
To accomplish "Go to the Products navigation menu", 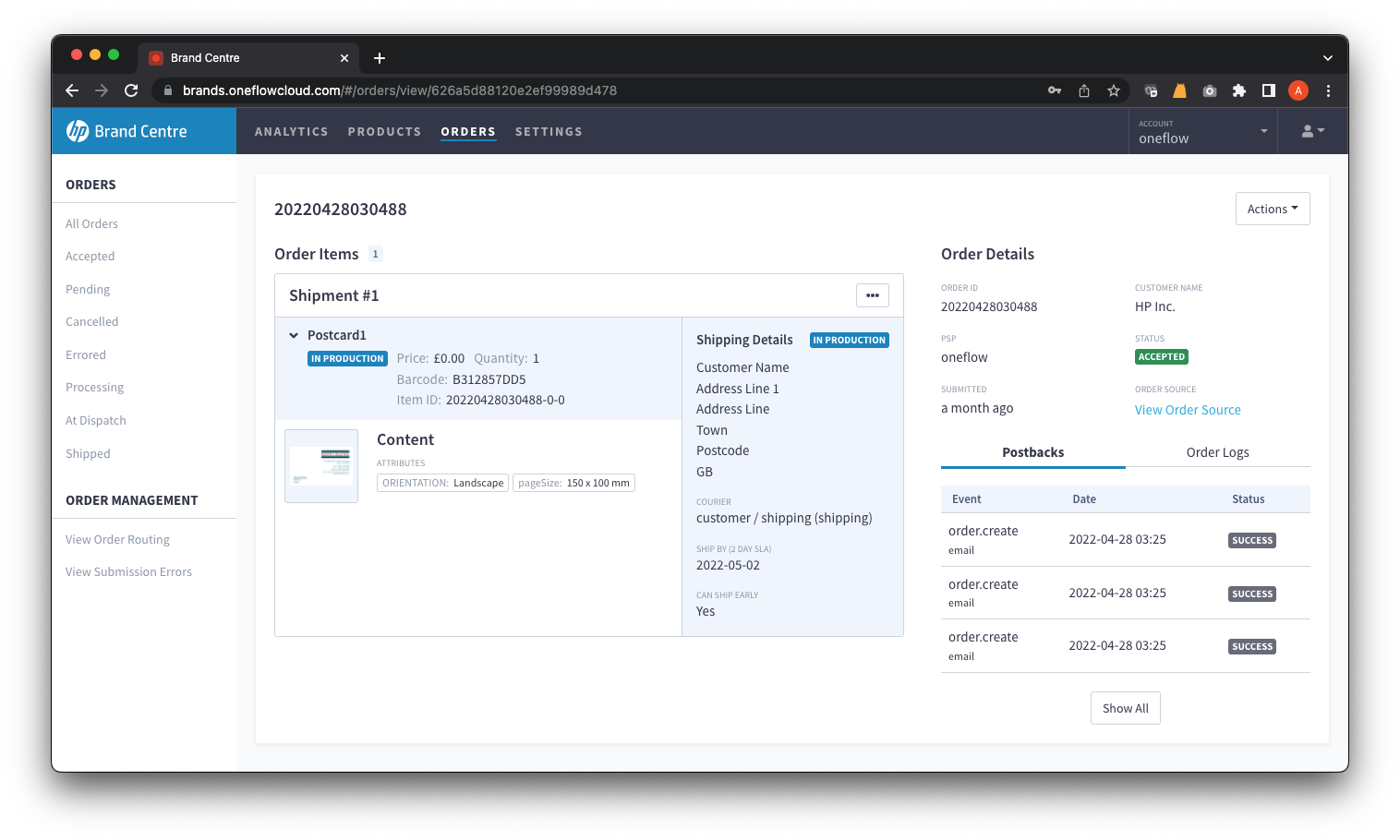I will (384, 132).
